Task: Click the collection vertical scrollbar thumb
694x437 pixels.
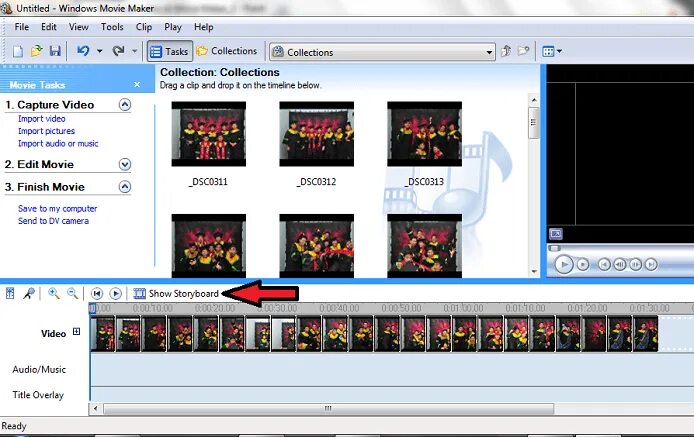Action: [534, 122]
